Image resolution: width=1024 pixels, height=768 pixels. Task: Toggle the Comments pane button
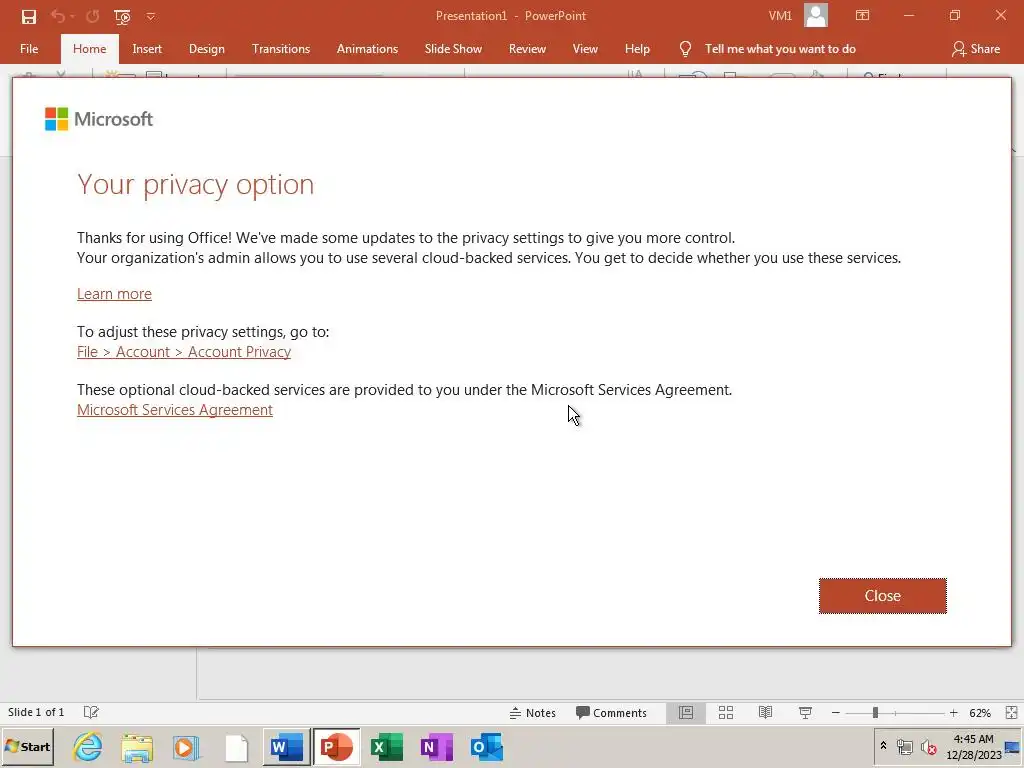tap(611, 712)
